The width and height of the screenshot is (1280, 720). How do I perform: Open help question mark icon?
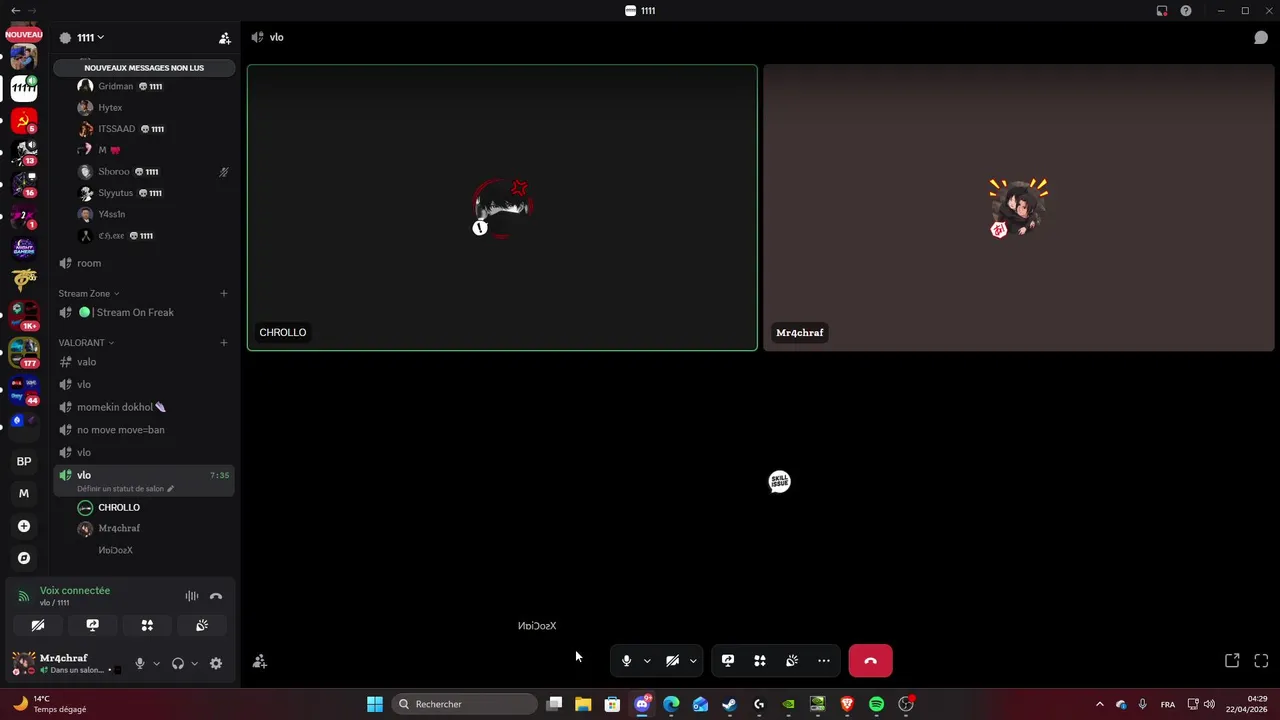click(1186, 10)
